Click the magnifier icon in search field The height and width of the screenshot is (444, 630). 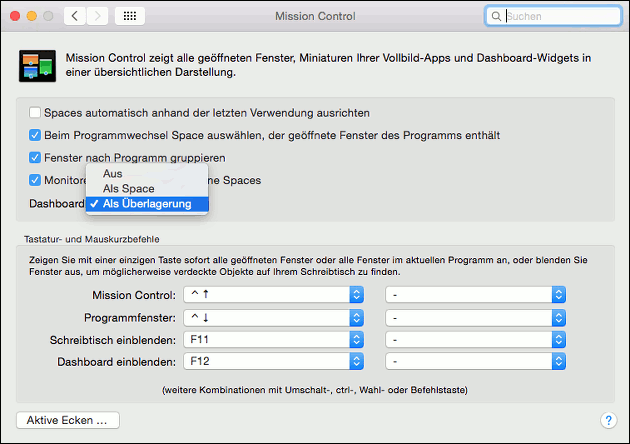[496, 16]
